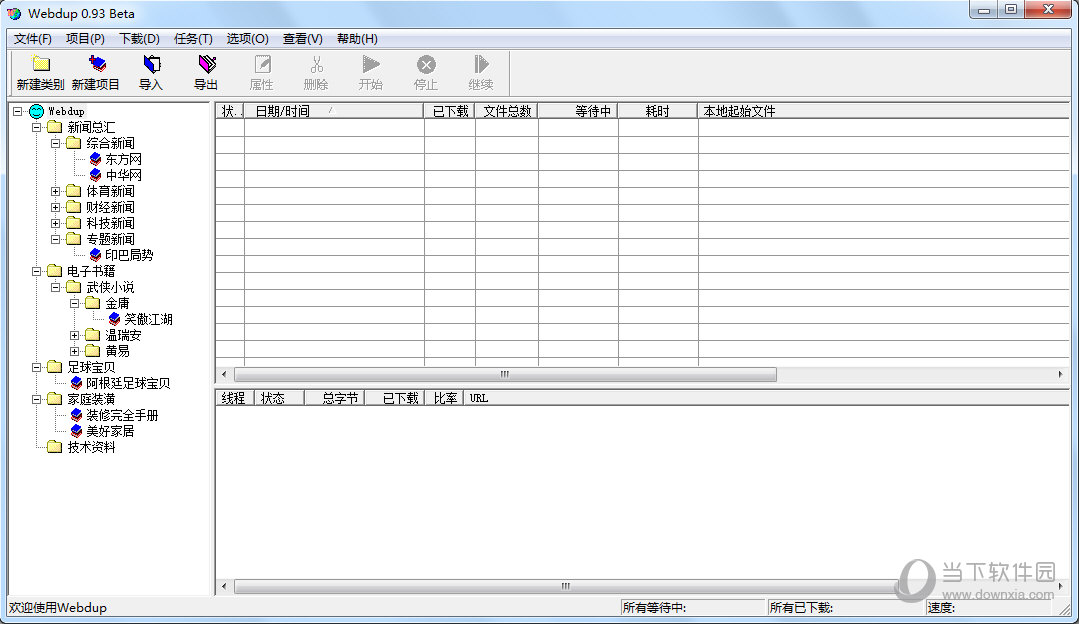Open the 下载(D) menu

tap(140, 39)
